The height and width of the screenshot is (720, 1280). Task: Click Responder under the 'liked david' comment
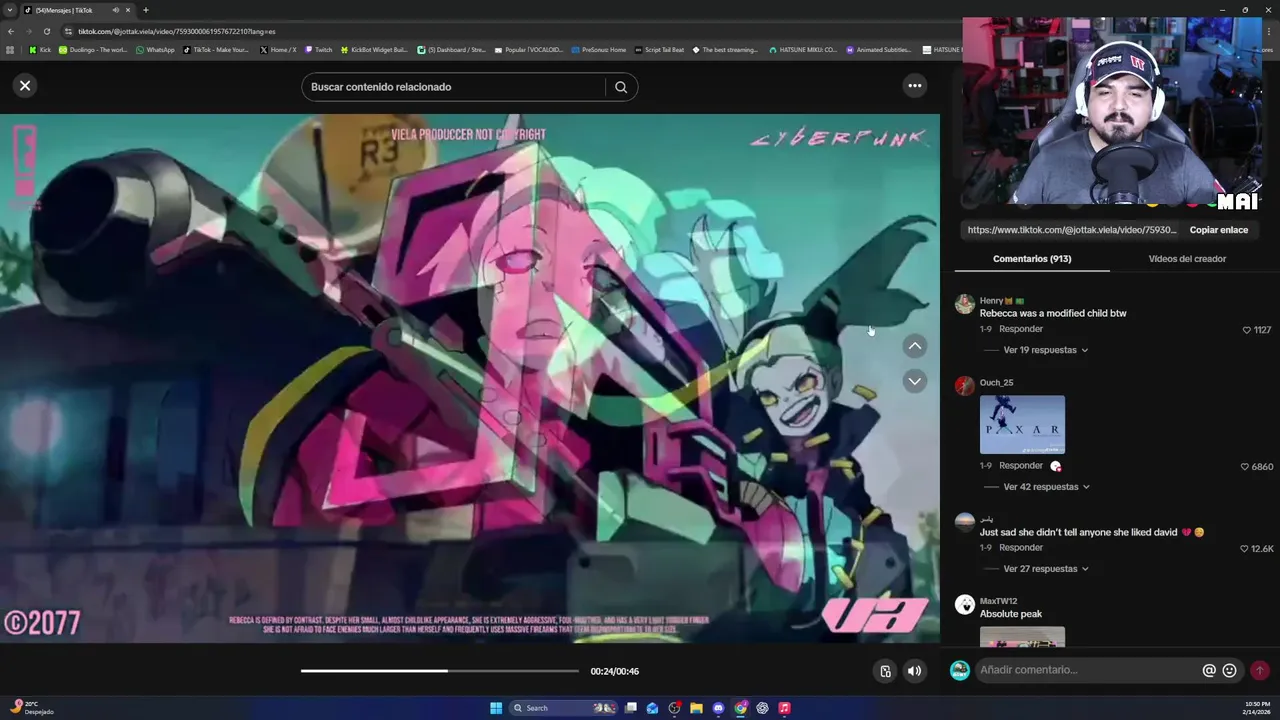point(1021,547)
